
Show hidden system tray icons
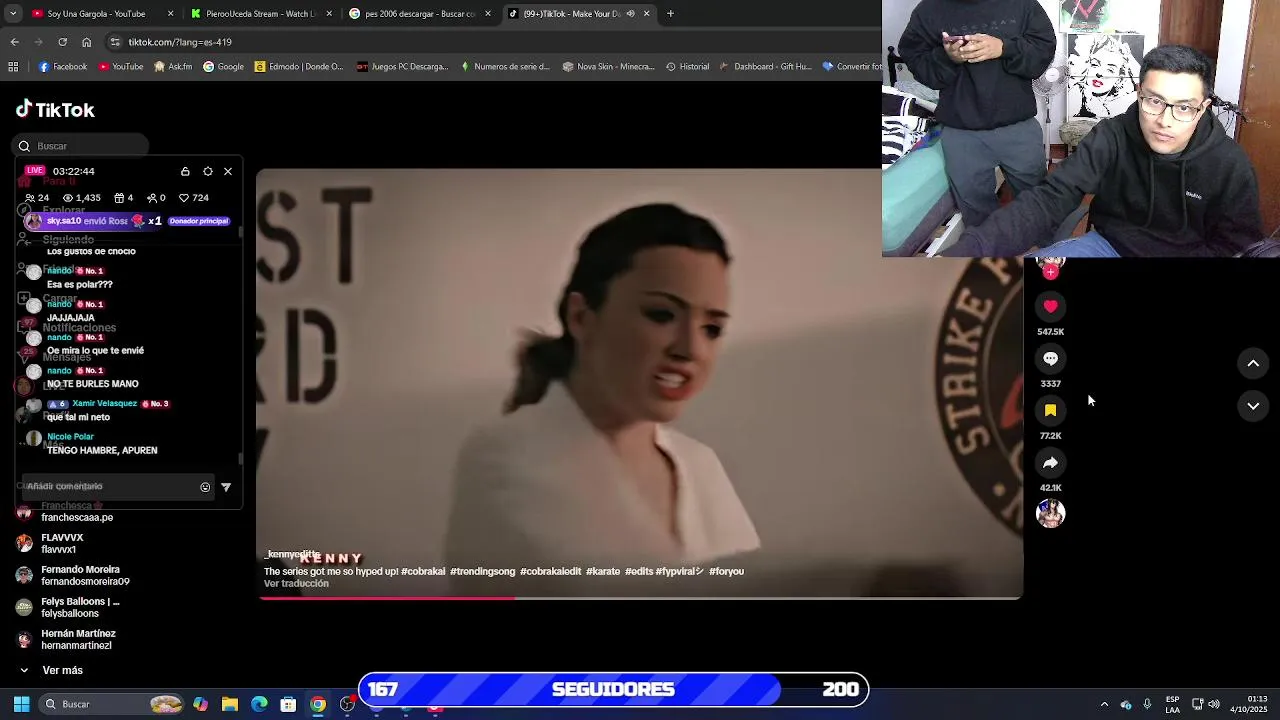pos(1104,704)
